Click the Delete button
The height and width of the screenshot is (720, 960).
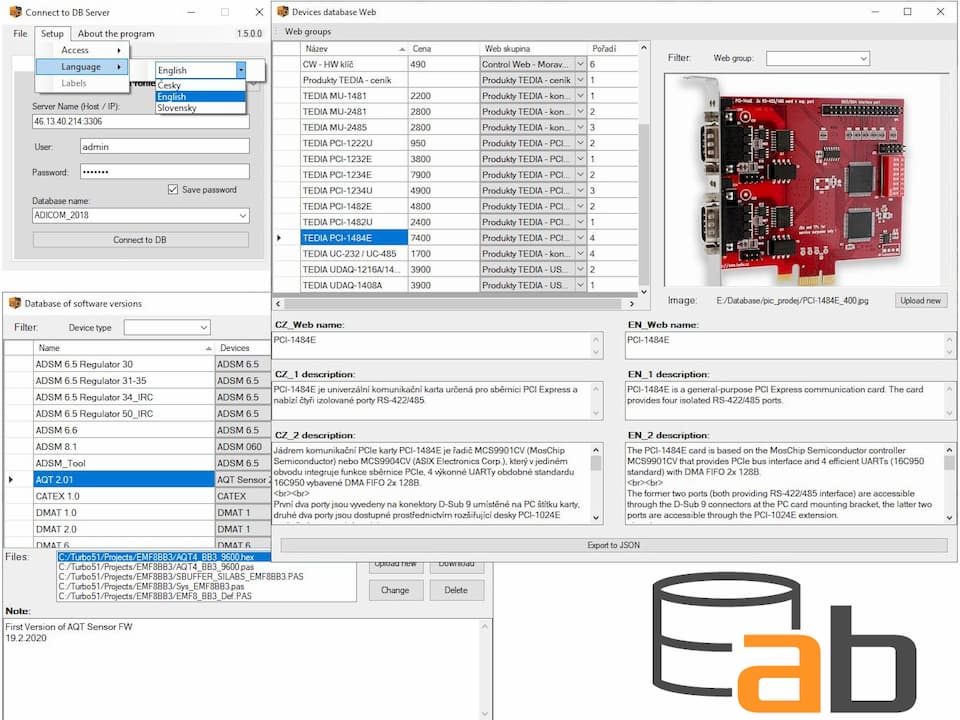[456, 590]
